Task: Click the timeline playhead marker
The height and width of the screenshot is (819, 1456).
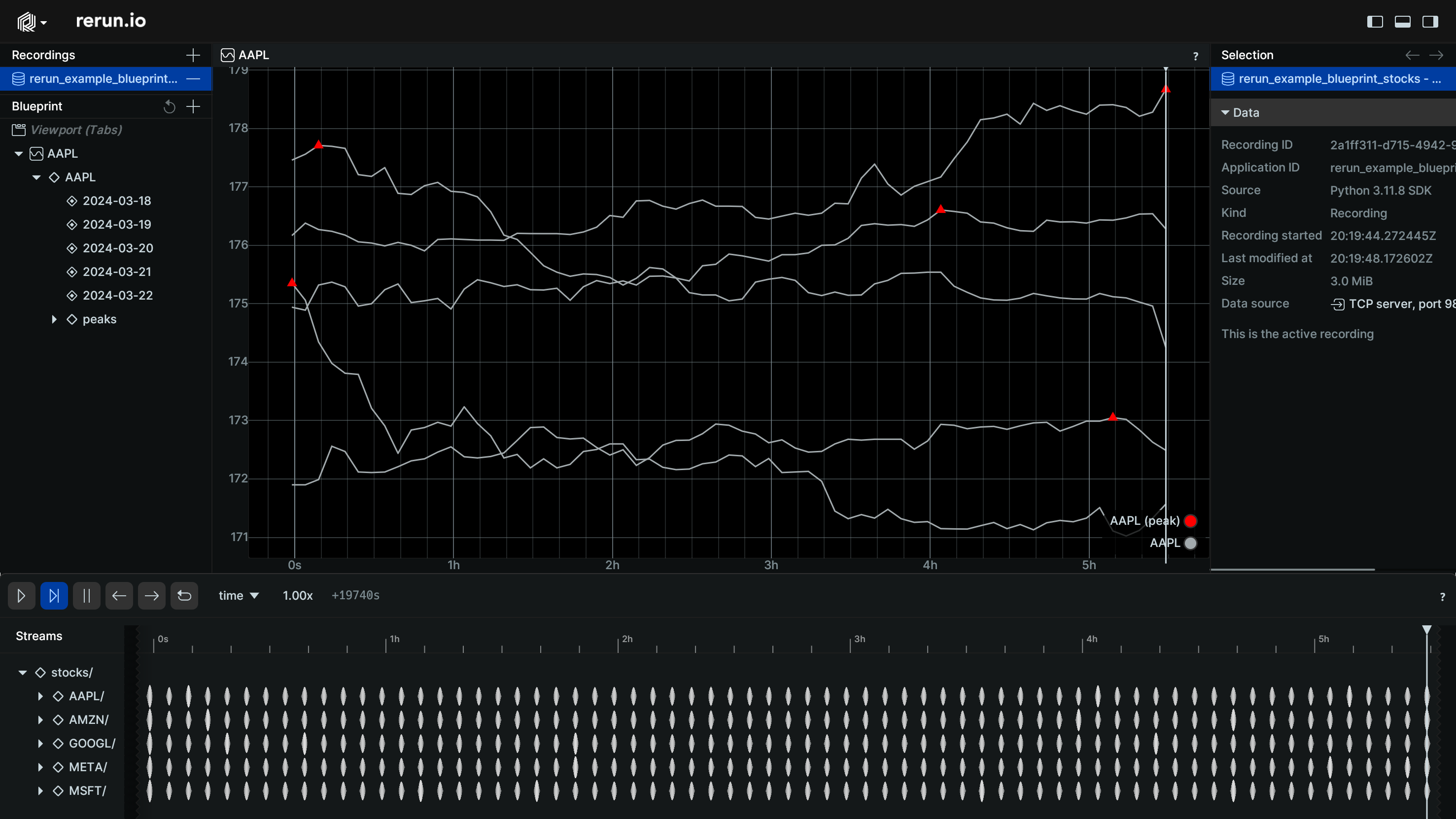Action: pos(1426,630)
